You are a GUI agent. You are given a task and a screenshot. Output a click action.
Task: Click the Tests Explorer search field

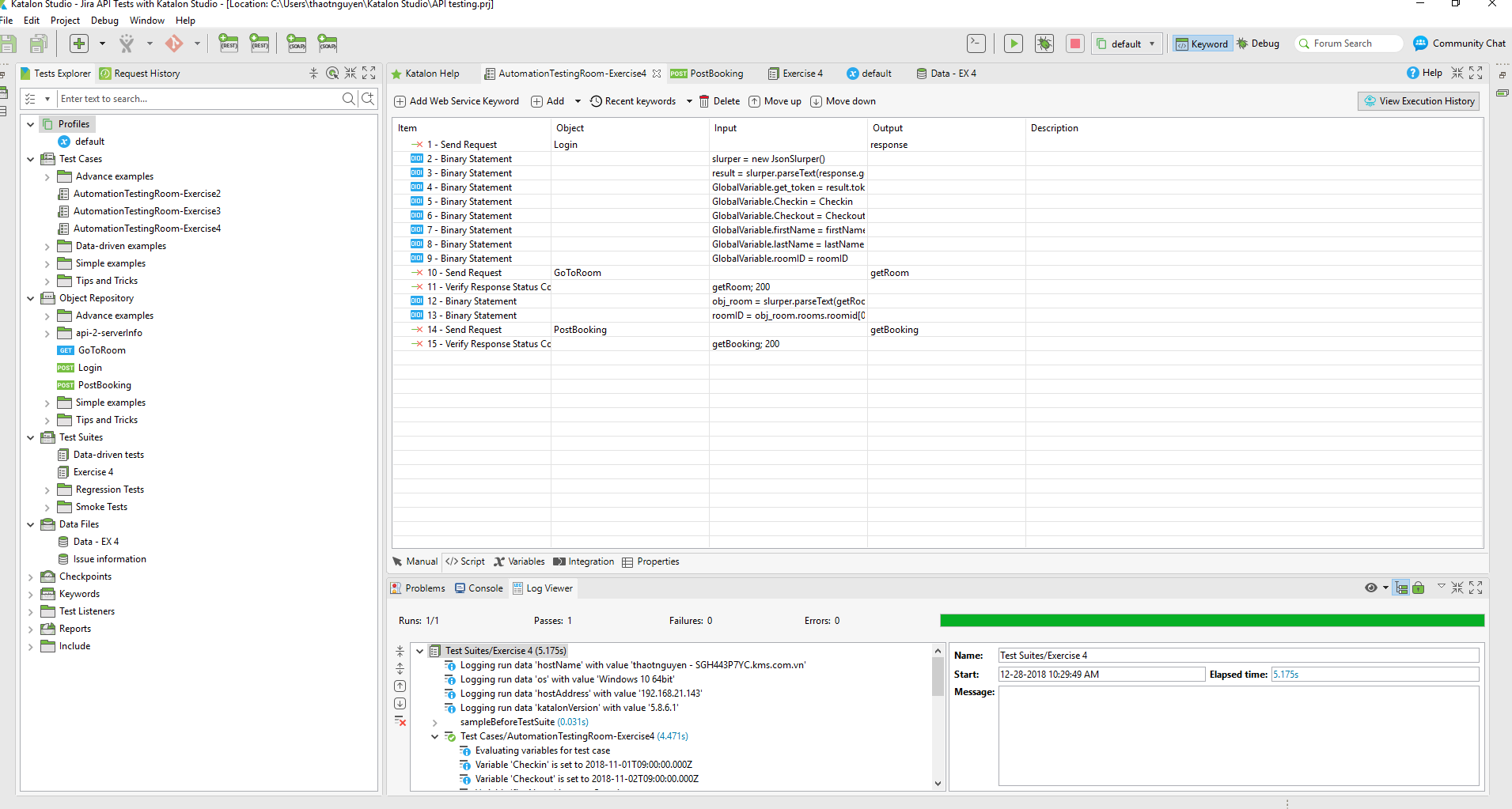pos(198,99)
